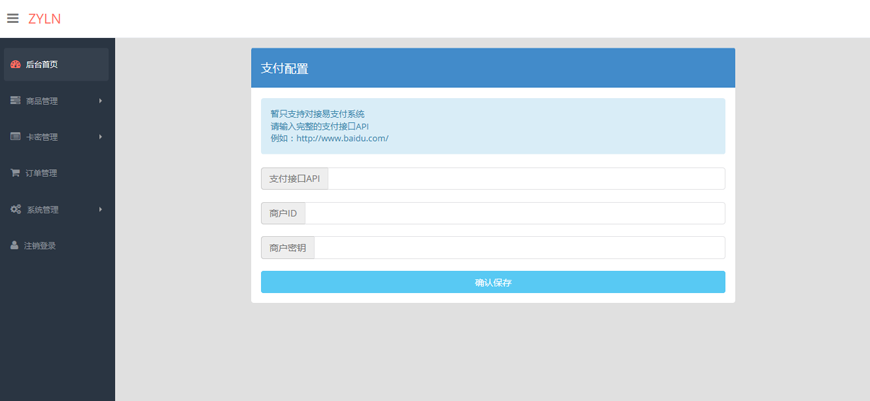The height and width of the screenshot is (401, 870).
Task: Expand the 商品管理 submenu arrow
Action: (x=100, y=101)
